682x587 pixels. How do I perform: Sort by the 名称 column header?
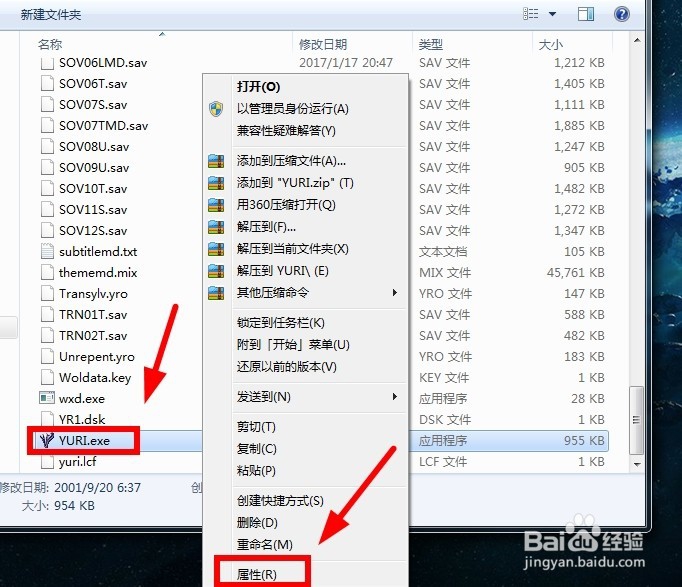(50, 44)
